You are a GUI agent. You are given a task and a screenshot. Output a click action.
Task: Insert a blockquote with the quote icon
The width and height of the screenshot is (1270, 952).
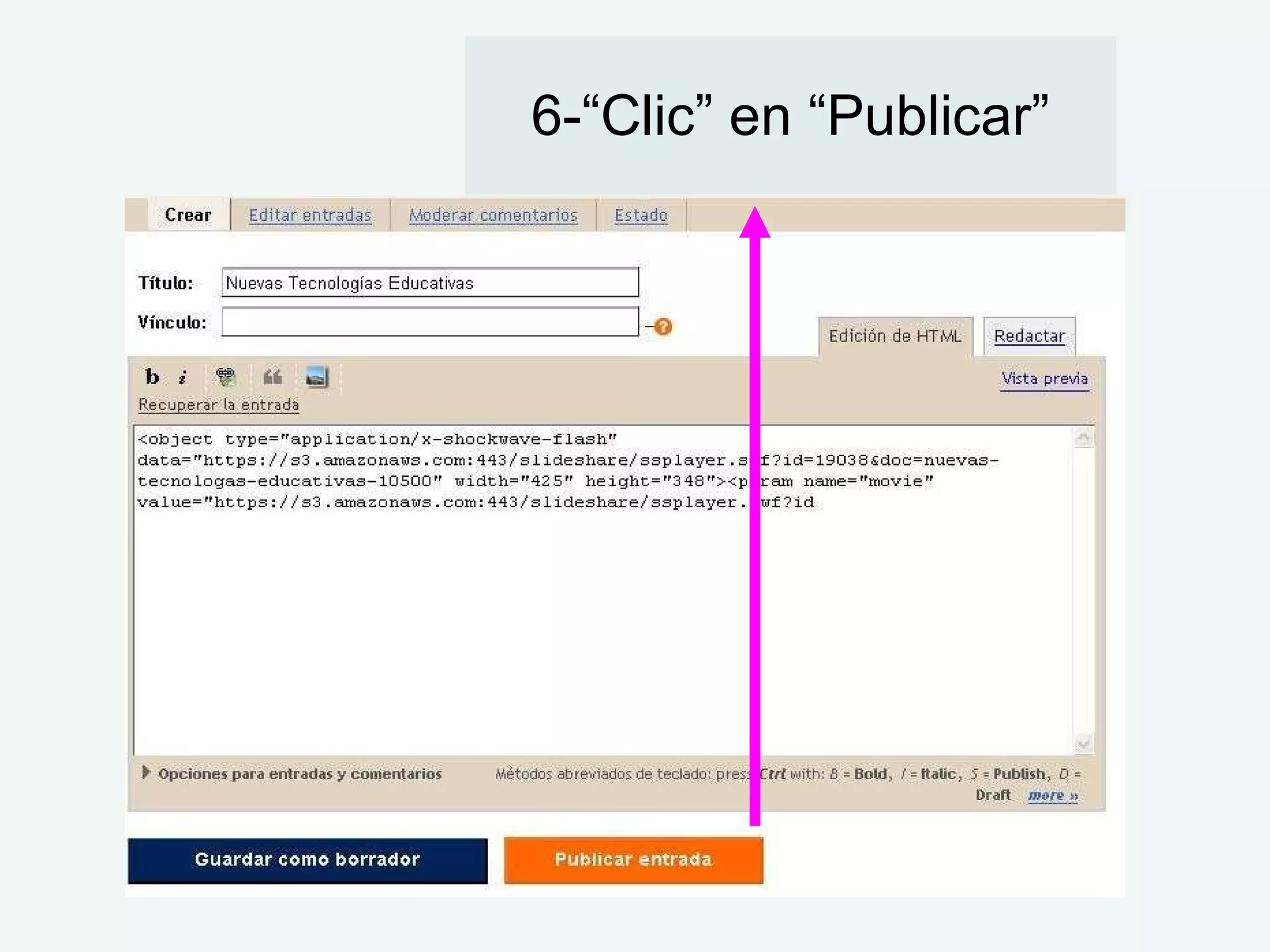[273, 377]
